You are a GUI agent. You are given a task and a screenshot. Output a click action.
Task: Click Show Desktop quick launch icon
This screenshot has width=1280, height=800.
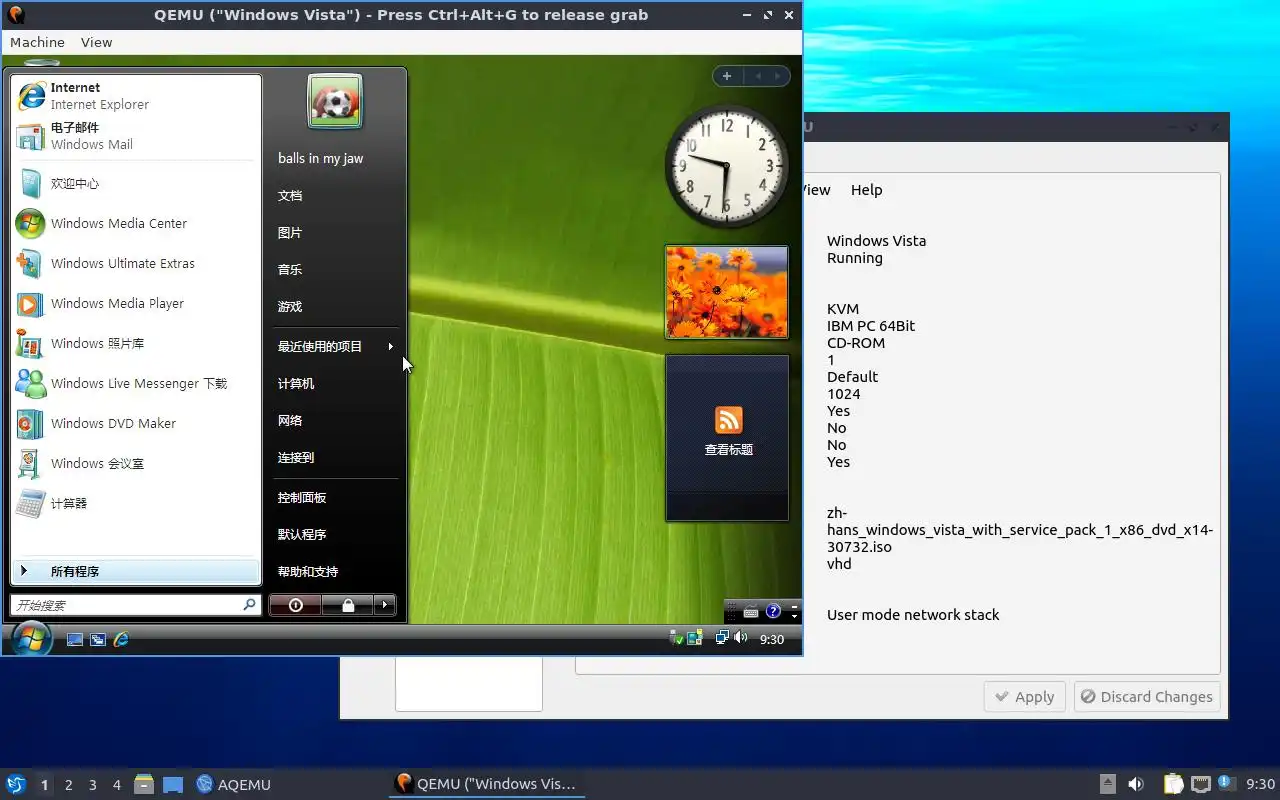click(75, 639)
